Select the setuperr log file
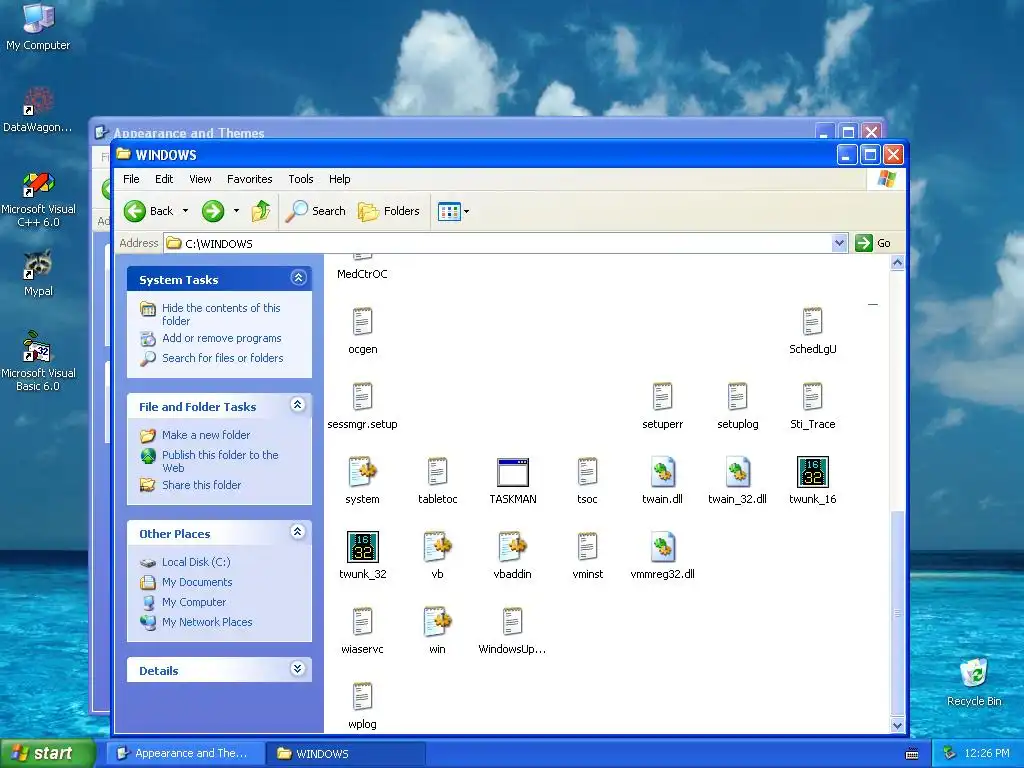Viewport: 1024px width, 768px height. pyautogui.click(x=662, y=396)
